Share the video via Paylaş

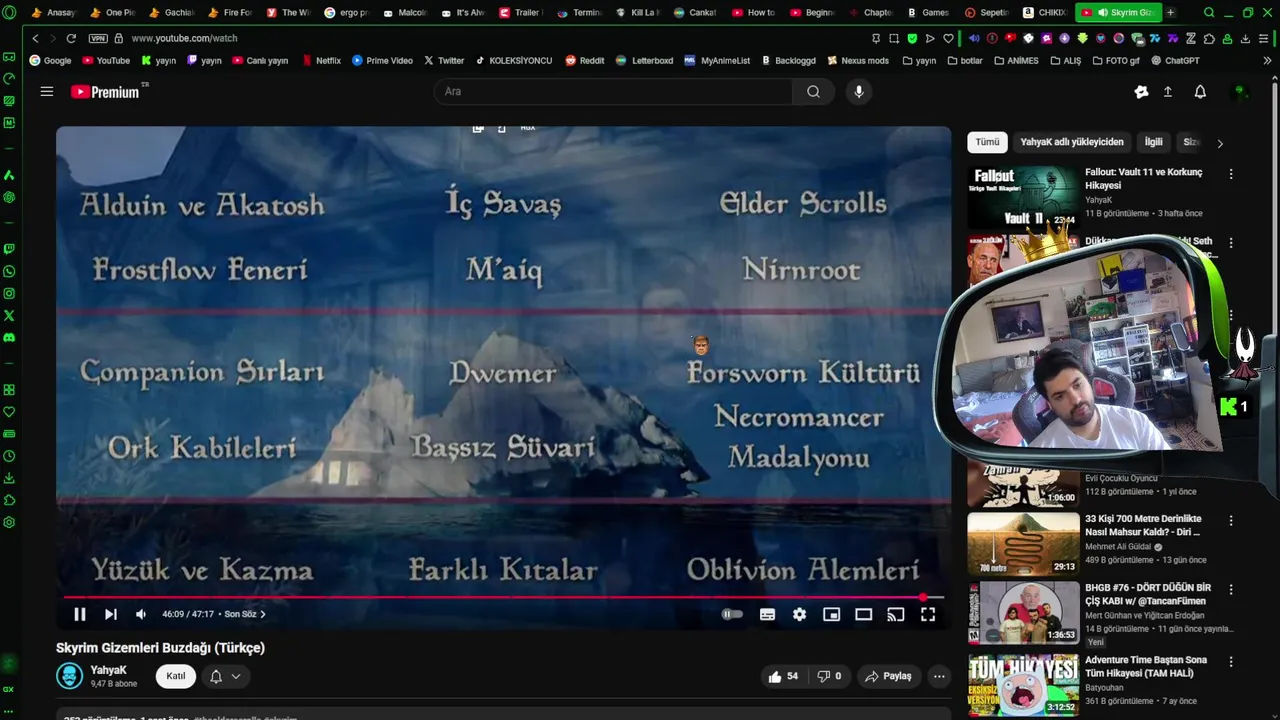pyautogui.click(x=888, y=676)
